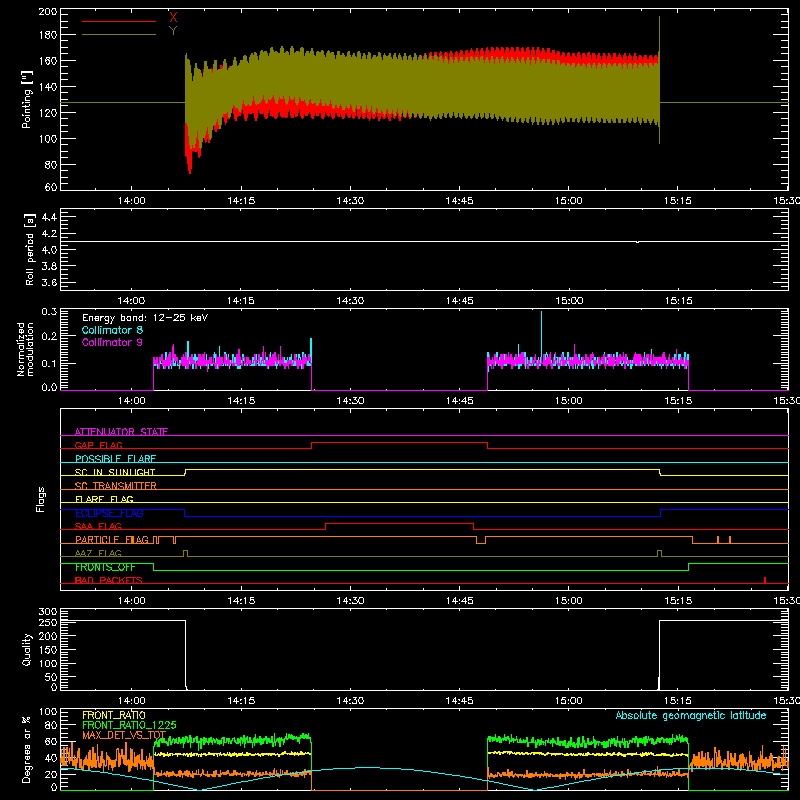
Task: Select the FLARE_FLAG label
Action: [104, 499]
